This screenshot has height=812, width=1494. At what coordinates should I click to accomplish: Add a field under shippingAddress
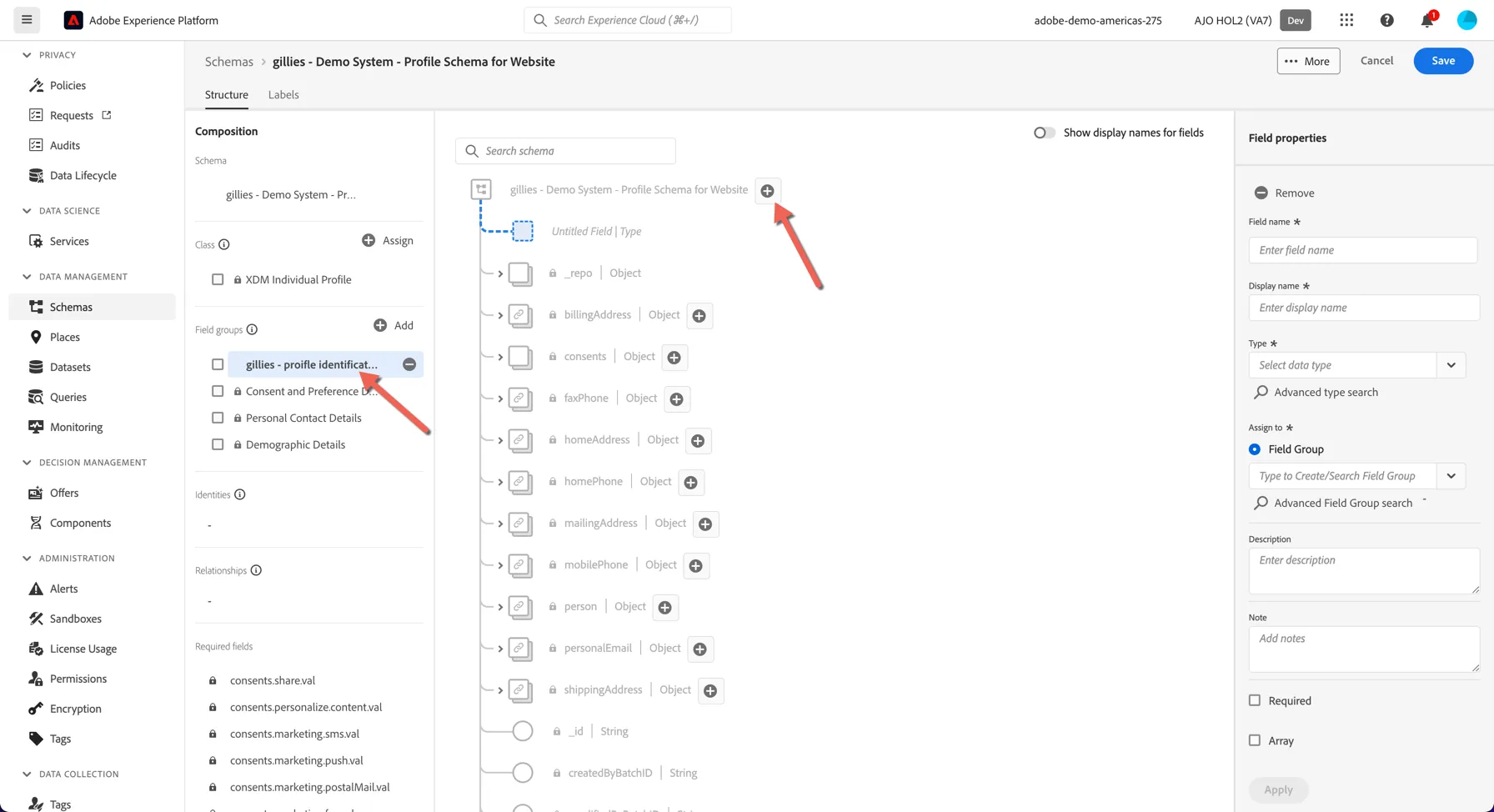[710, 691]
